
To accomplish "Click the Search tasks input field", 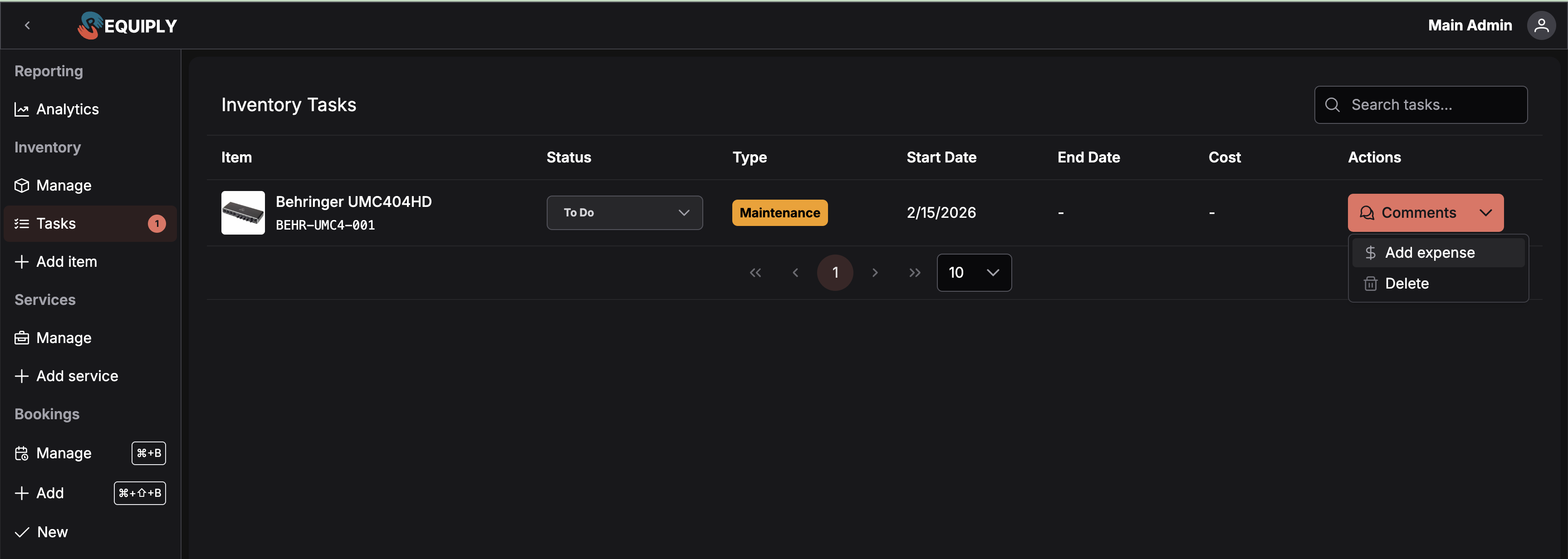I will point(1431,105).
